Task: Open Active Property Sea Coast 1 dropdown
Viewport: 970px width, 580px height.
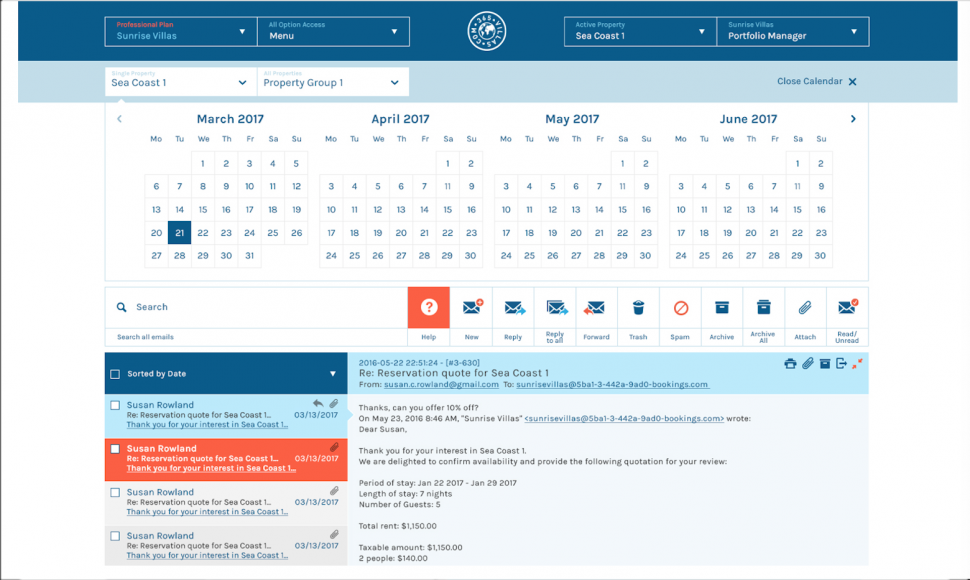Action: (640, 32)
